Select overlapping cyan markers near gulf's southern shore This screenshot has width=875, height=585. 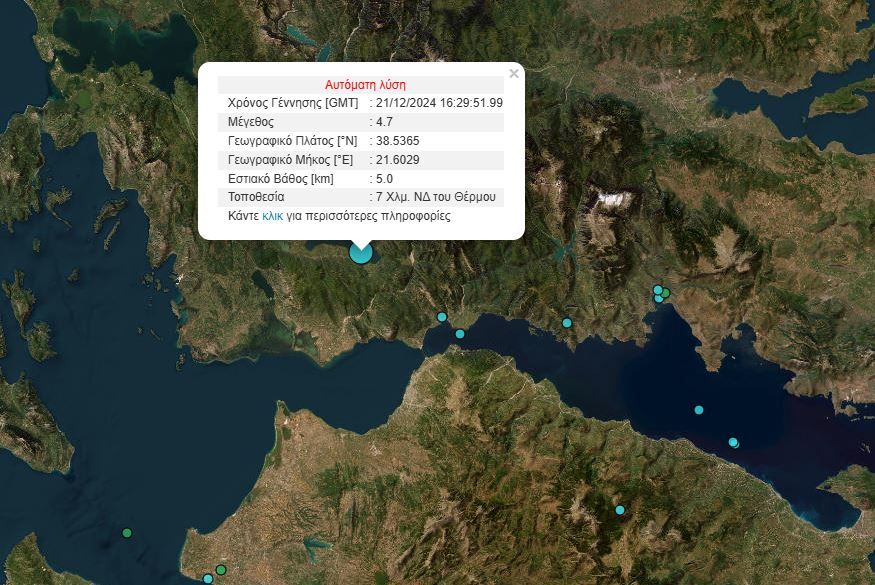pyautogui.click(x=734, y=443)
